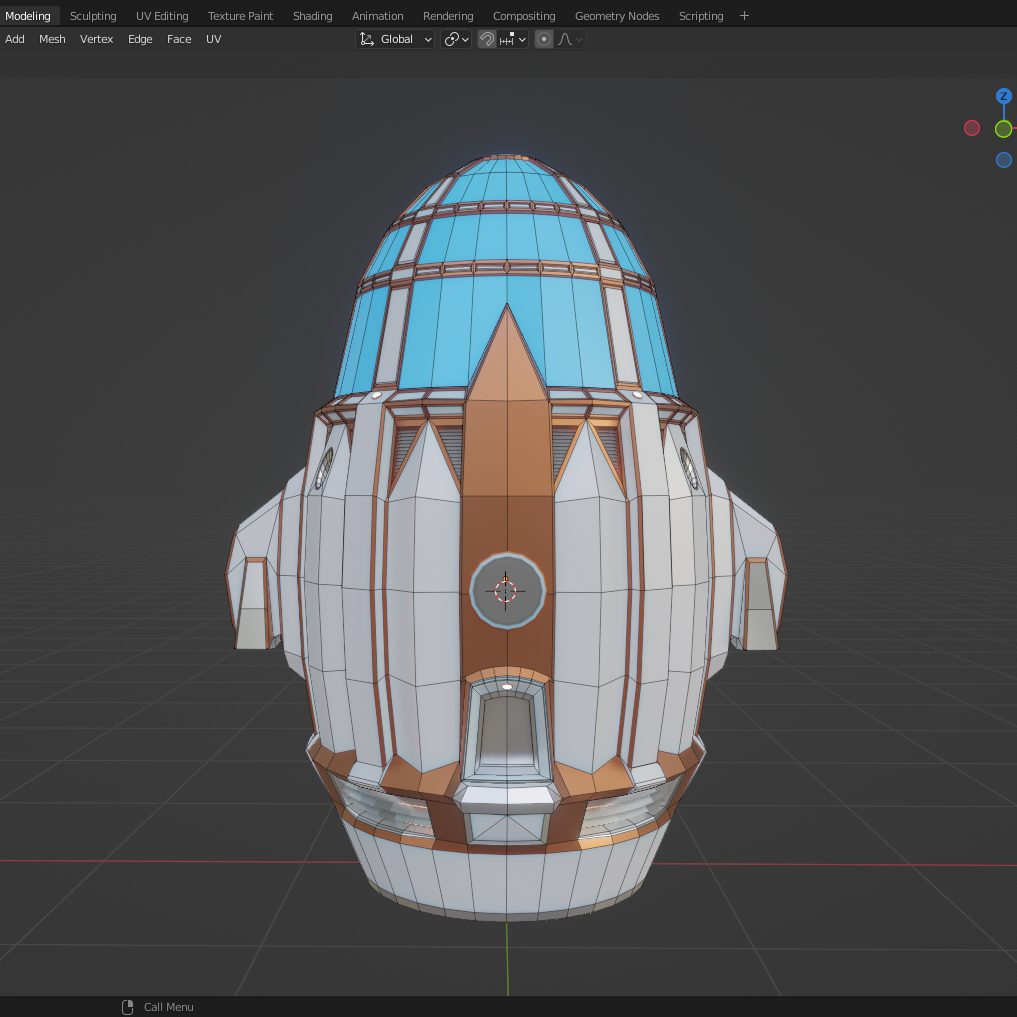Click the mouse icon beside Call Menu

[127, 1007]
